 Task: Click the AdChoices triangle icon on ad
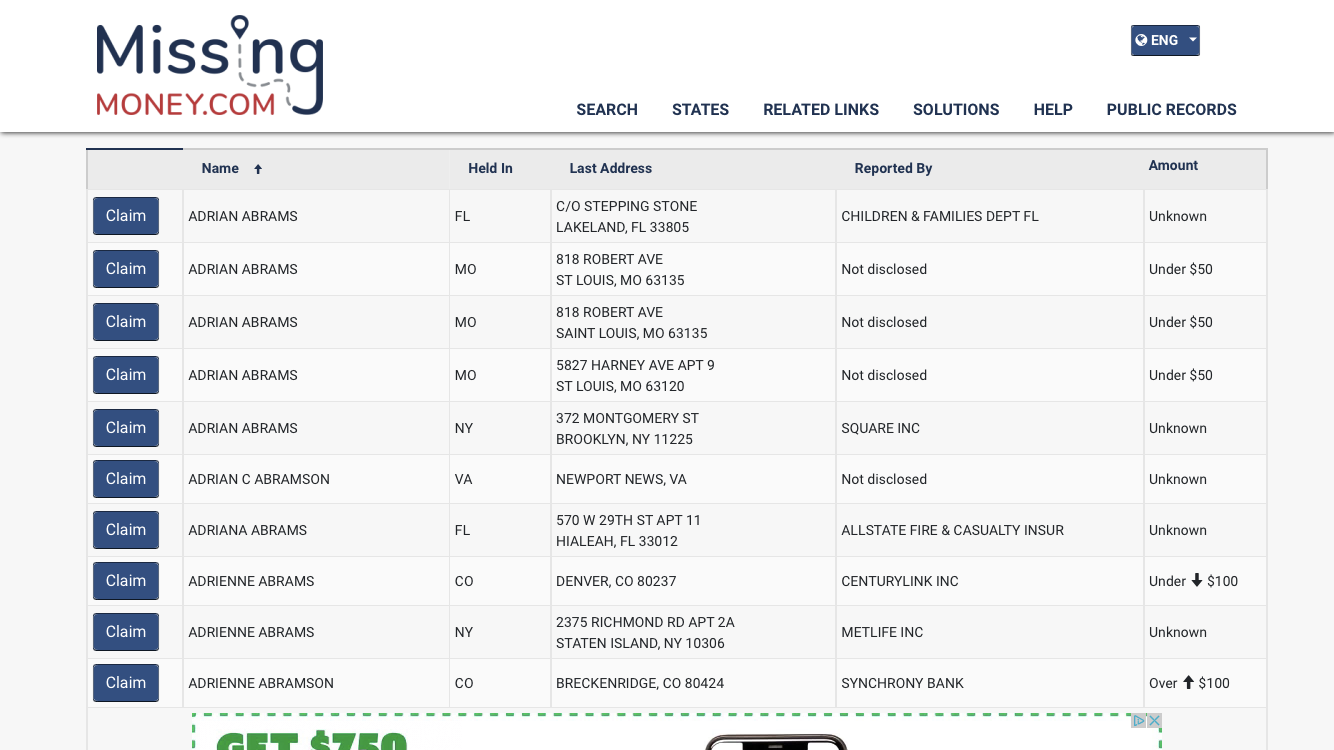coord(1138,720)
